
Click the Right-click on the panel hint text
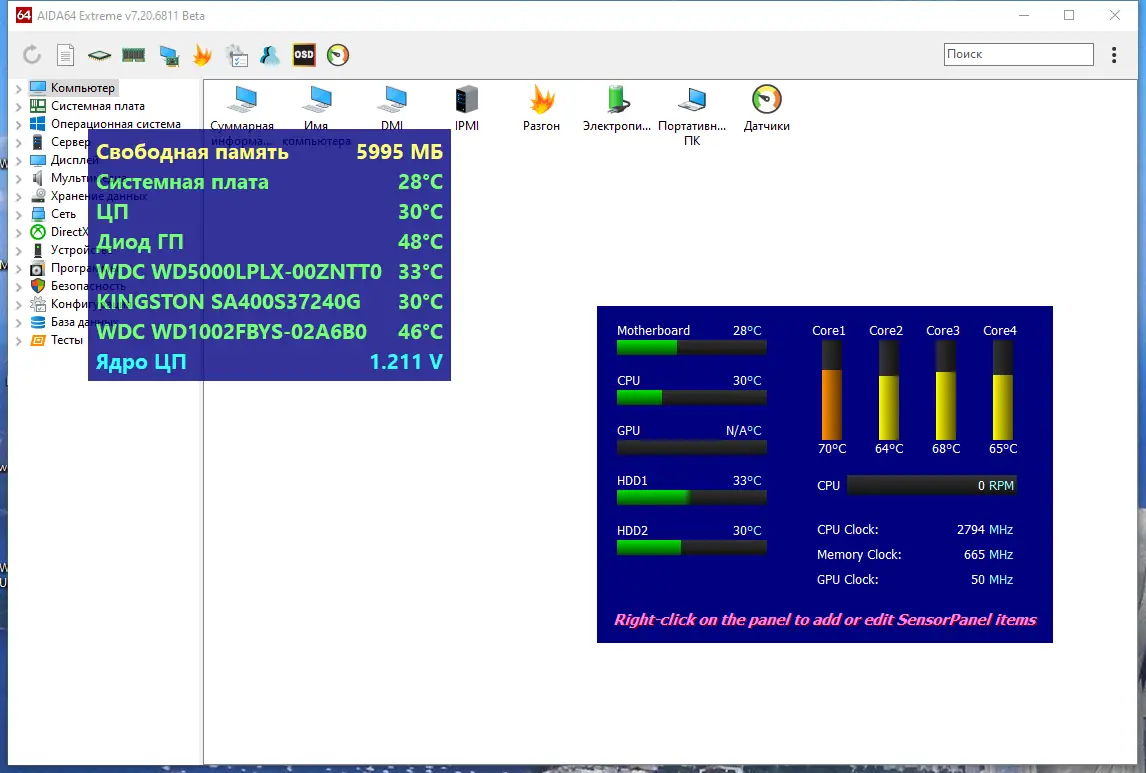825,620
